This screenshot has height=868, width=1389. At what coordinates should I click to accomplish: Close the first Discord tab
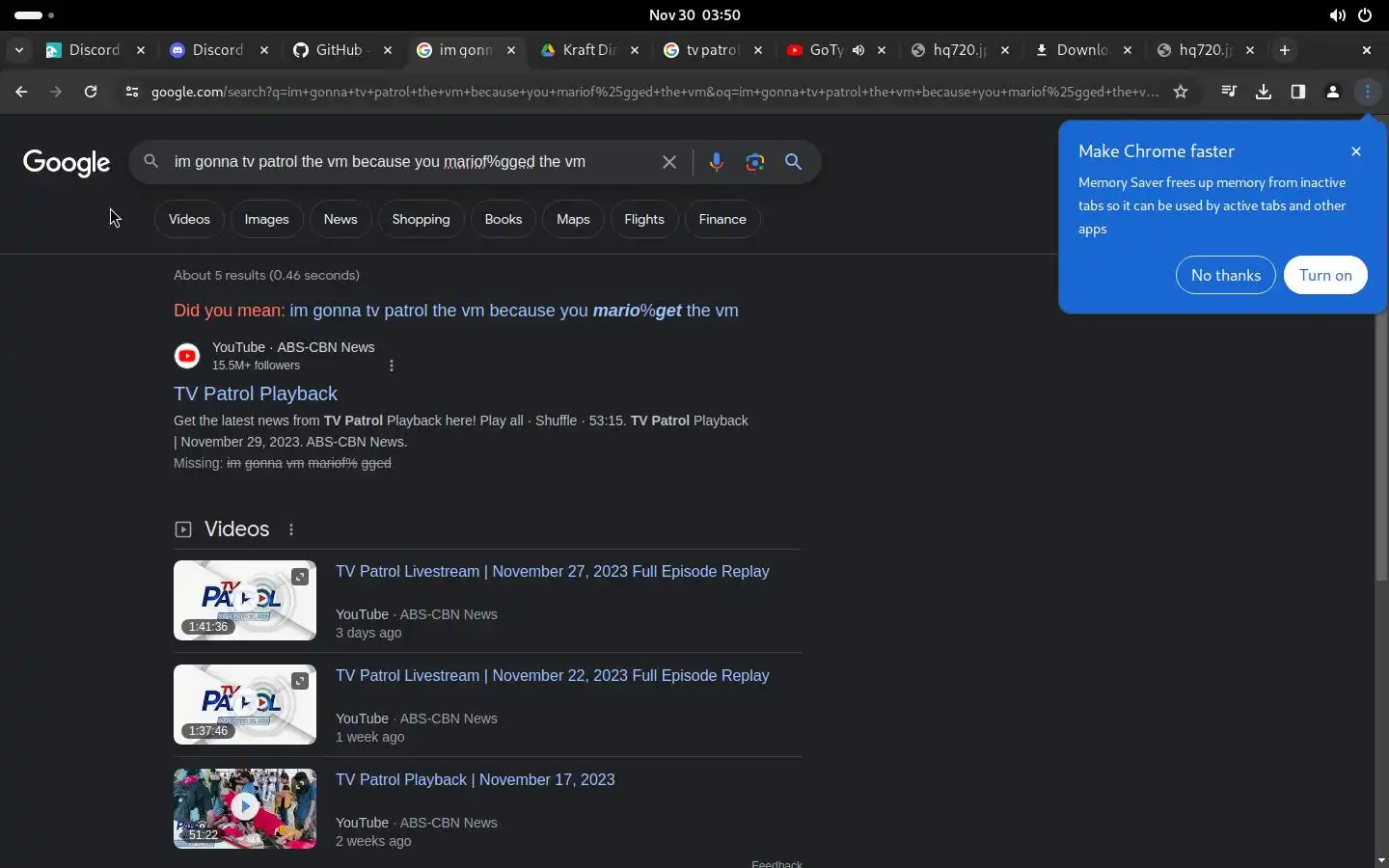[141, 50]
